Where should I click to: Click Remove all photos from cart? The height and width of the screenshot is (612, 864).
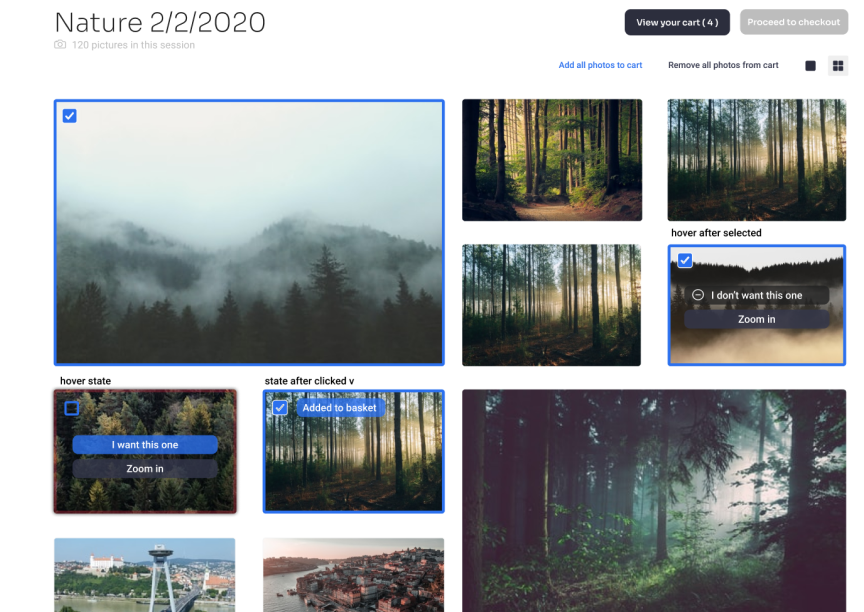723,65
